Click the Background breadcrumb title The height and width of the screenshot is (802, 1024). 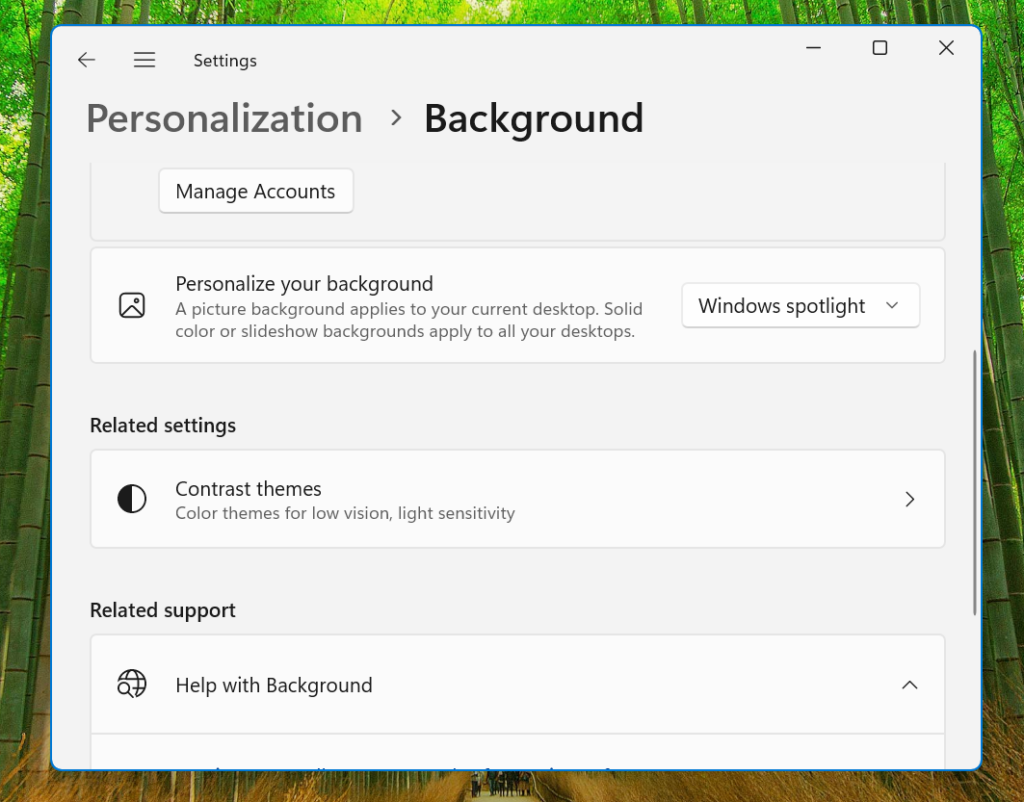534,118
